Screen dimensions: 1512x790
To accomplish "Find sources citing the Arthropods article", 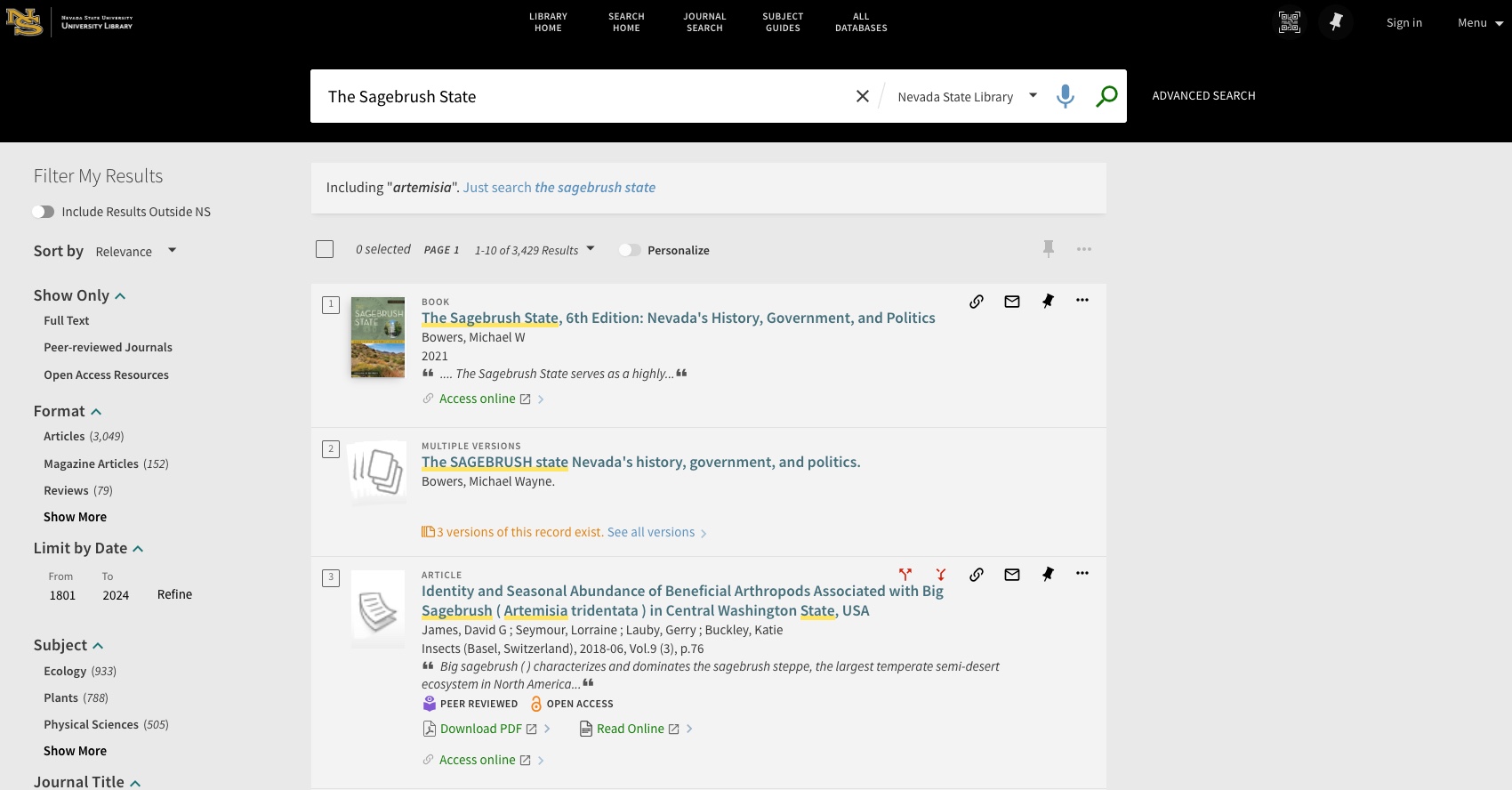I will [905, 575].
